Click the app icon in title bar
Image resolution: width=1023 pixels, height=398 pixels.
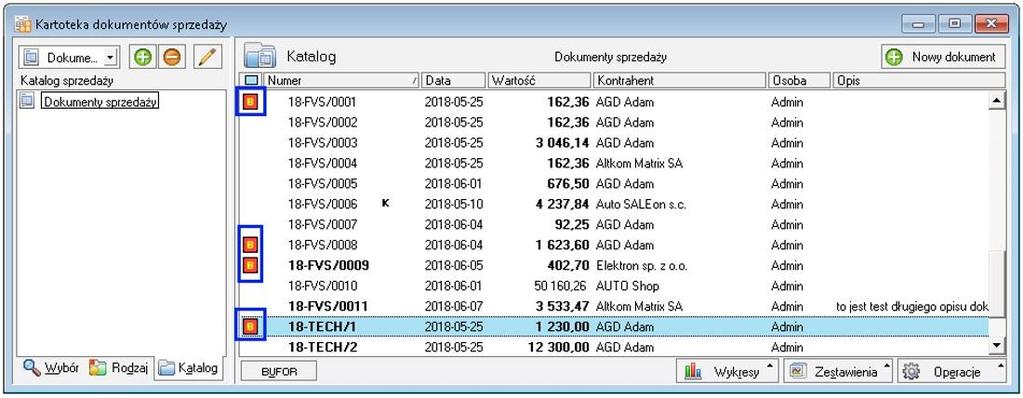coord(23,25)
